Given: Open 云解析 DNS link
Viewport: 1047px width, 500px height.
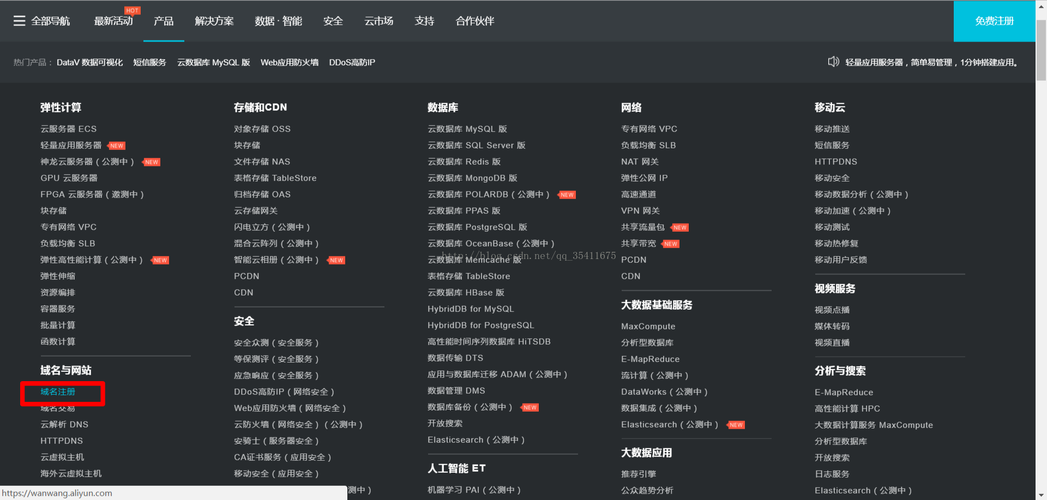Looking at the screenshot, I should [64, 425].
